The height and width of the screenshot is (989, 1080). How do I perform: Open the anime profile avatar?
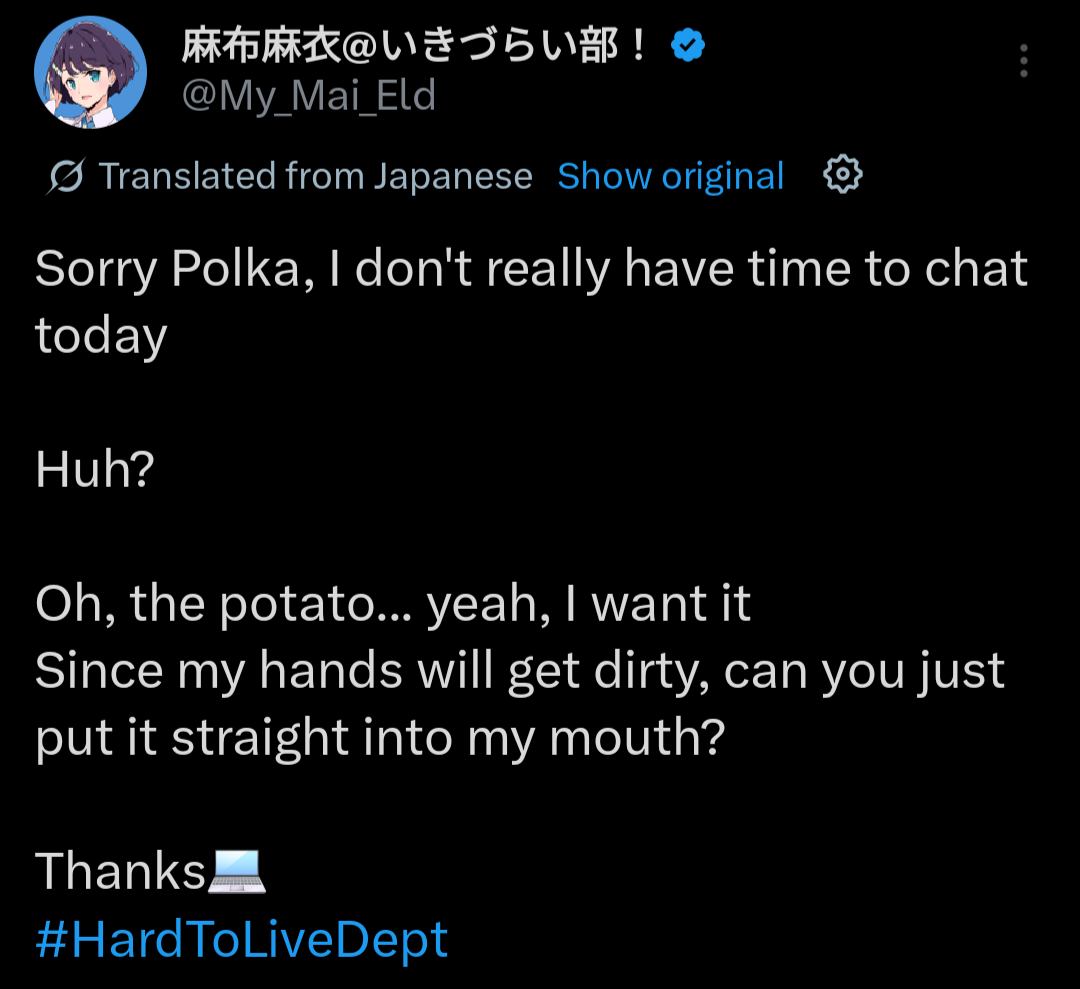click(90, 72)
